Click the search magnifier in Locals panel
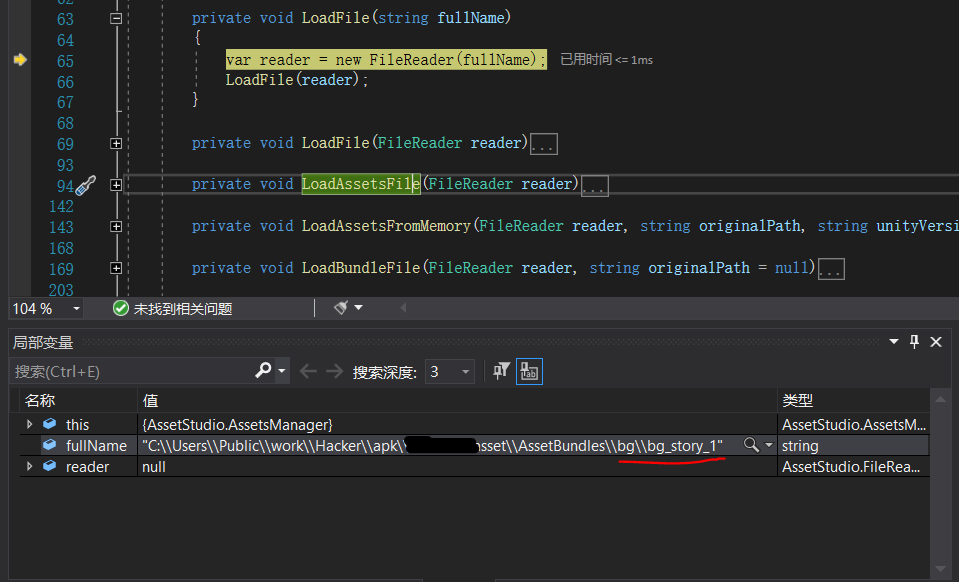Screen dimensions: 959x582 click(x=264, y=371)
